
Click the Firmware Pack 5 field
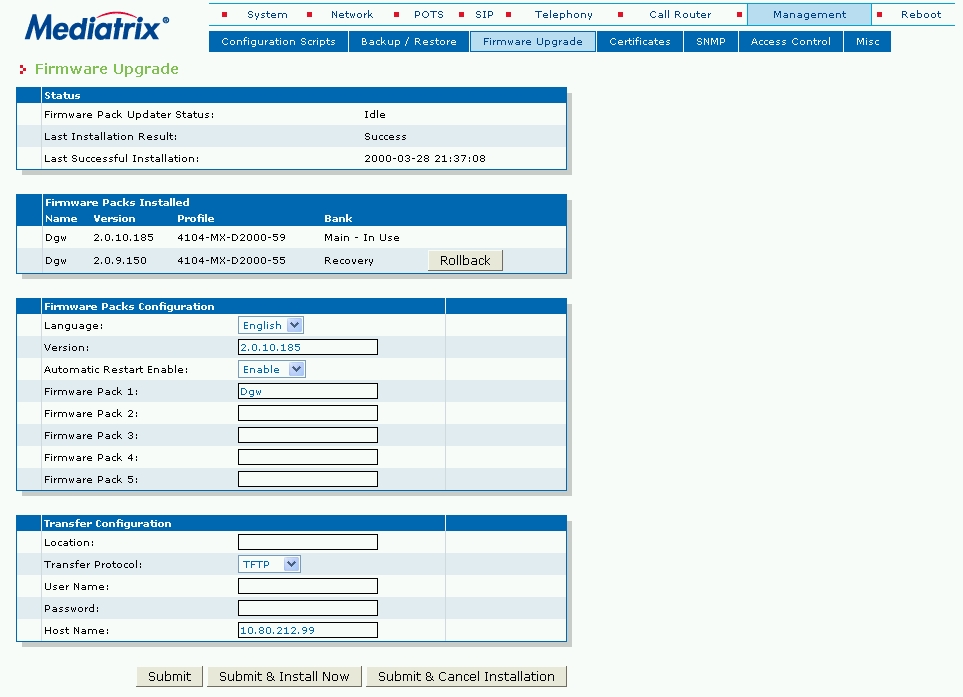(308, 479)
